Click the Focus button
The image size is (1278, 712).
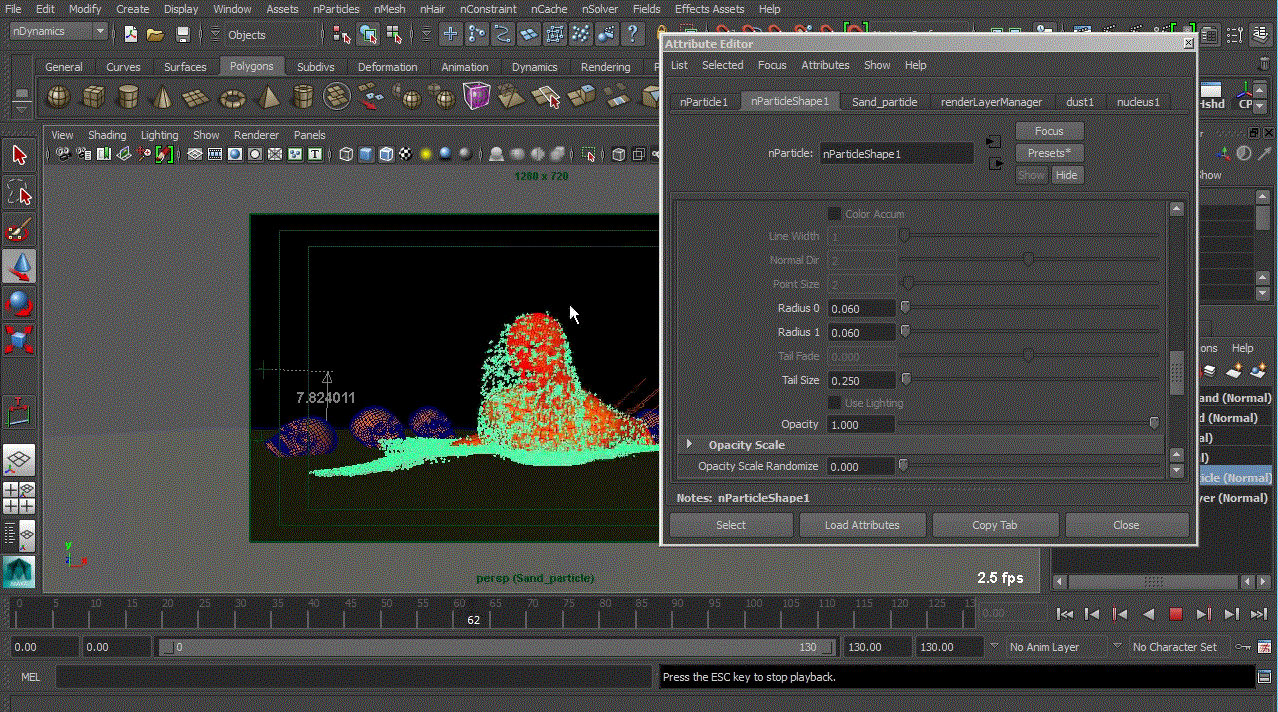(x=1049, y=131)
